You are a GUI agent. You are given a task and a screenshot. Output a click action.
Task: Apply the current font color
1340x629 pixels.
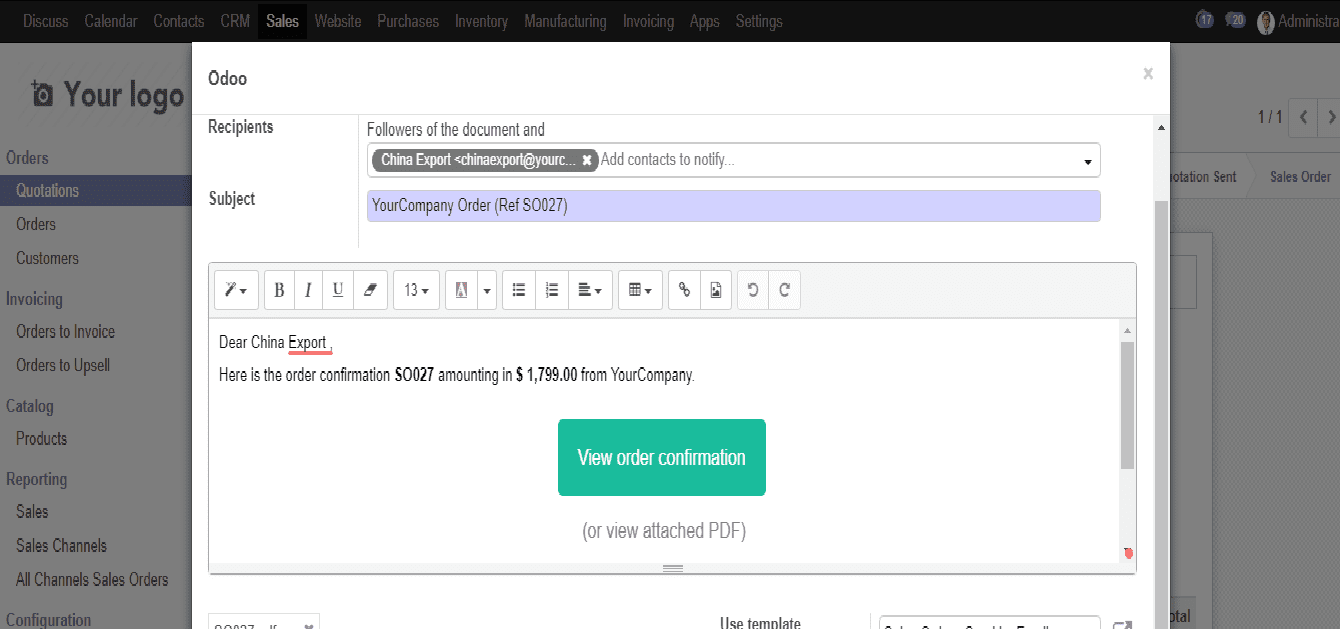point(461,290)
